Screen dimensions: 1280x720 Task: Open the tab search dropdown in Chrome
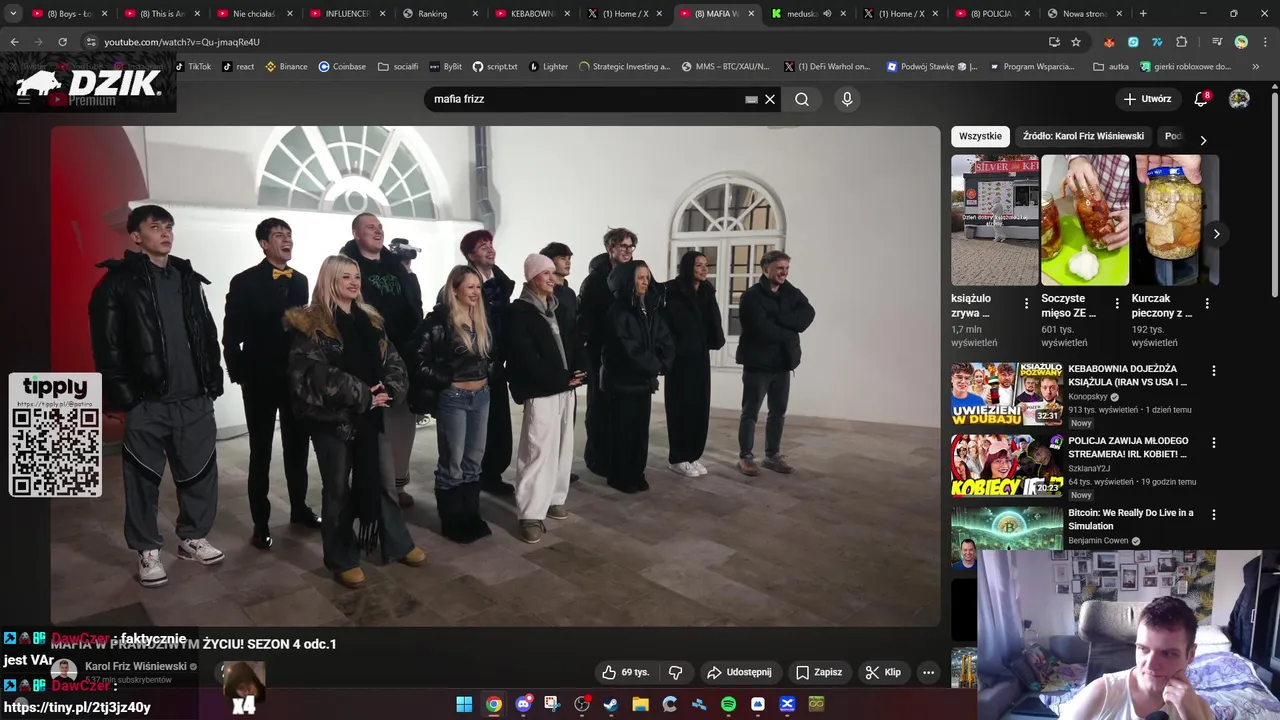click(x=13, y=14)
